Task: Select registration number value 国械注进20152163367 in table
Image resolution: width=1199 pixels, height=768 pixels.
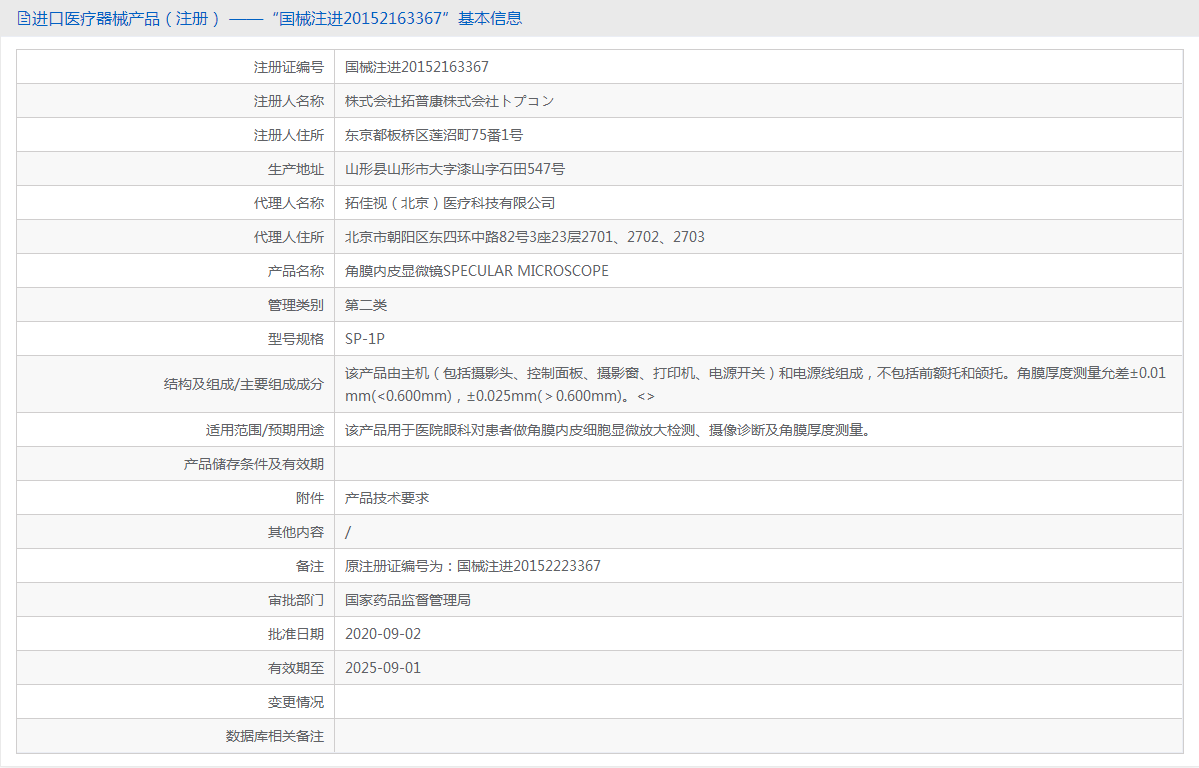Action: point(417,67)
